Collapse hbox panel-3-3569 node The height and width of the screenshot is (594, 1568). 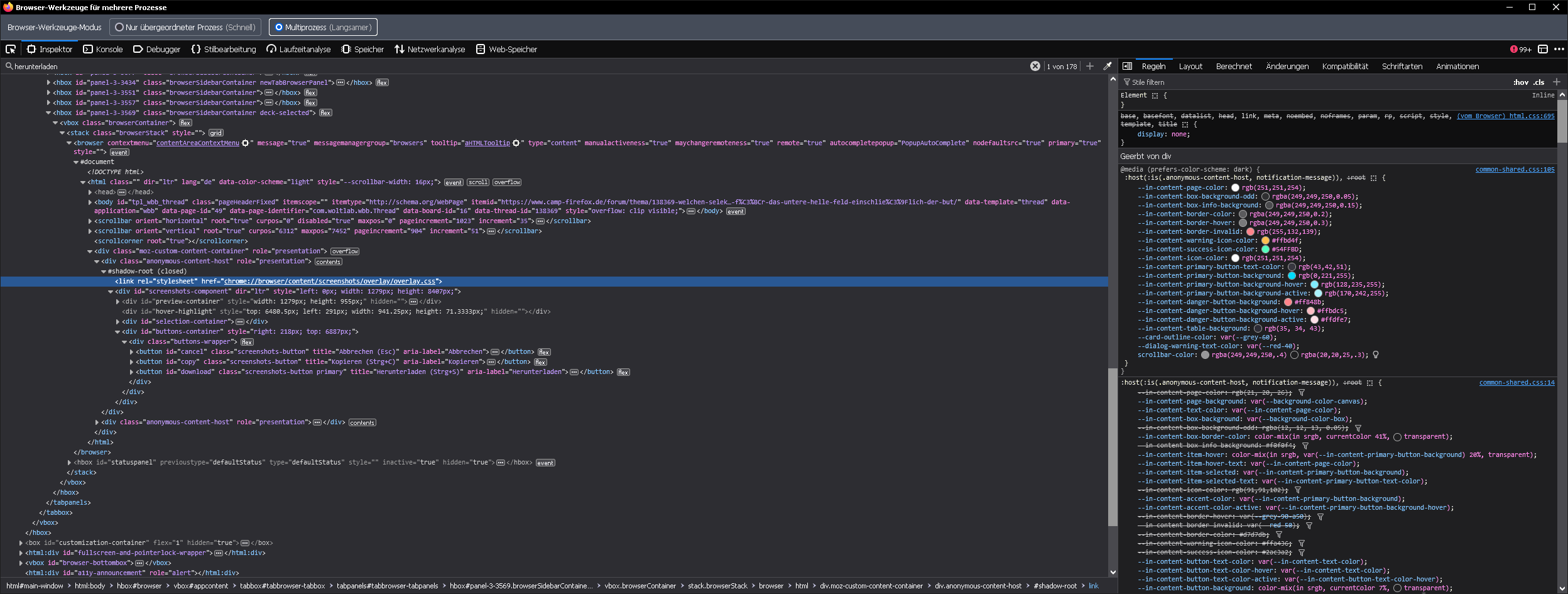48,113
